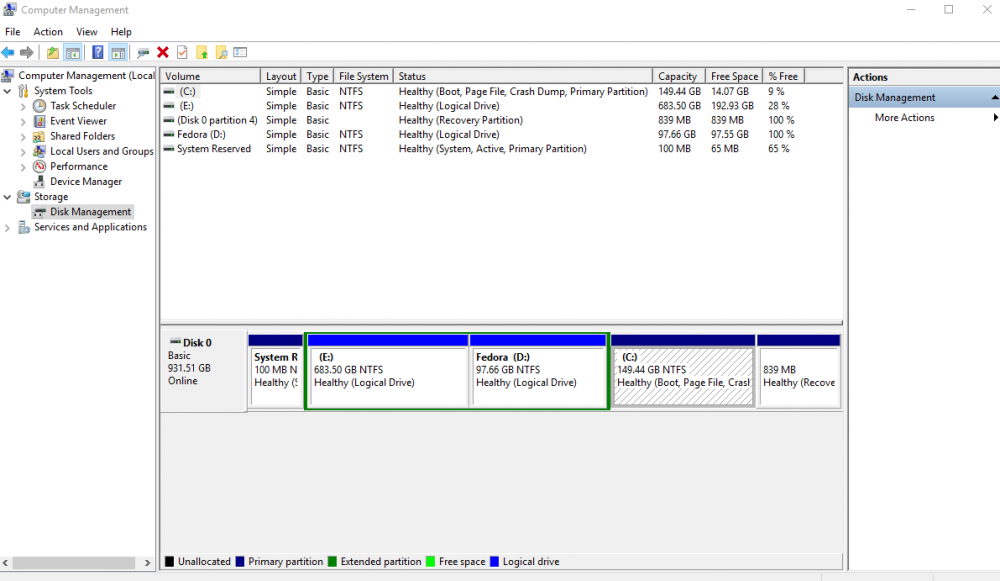Select Disk Management in tree
The image size is (1000, 581).
pos(90,212)
